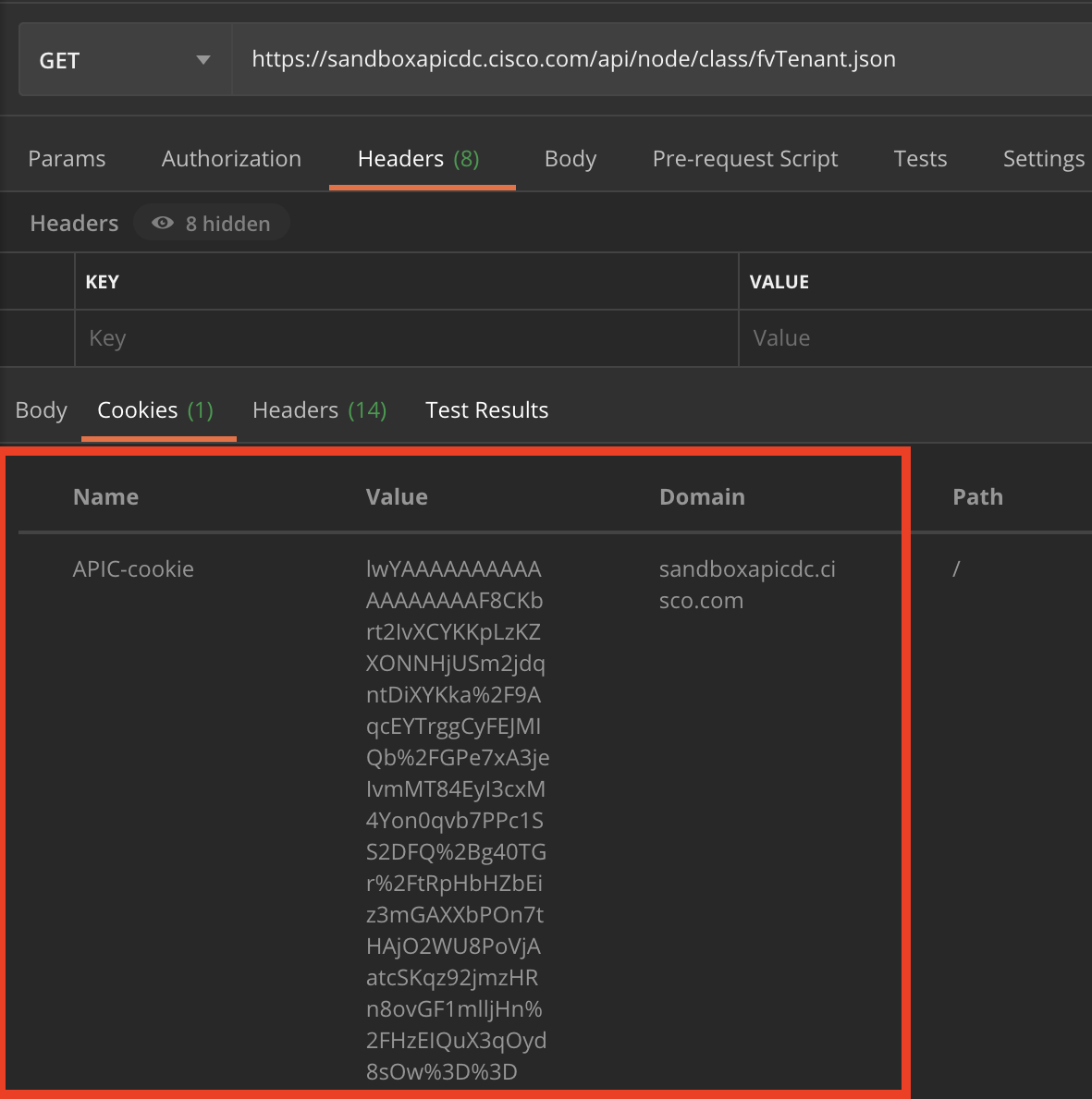Open the request Body tab
The width and height of the screenshot is (1092, 1099).
point(570,159)
